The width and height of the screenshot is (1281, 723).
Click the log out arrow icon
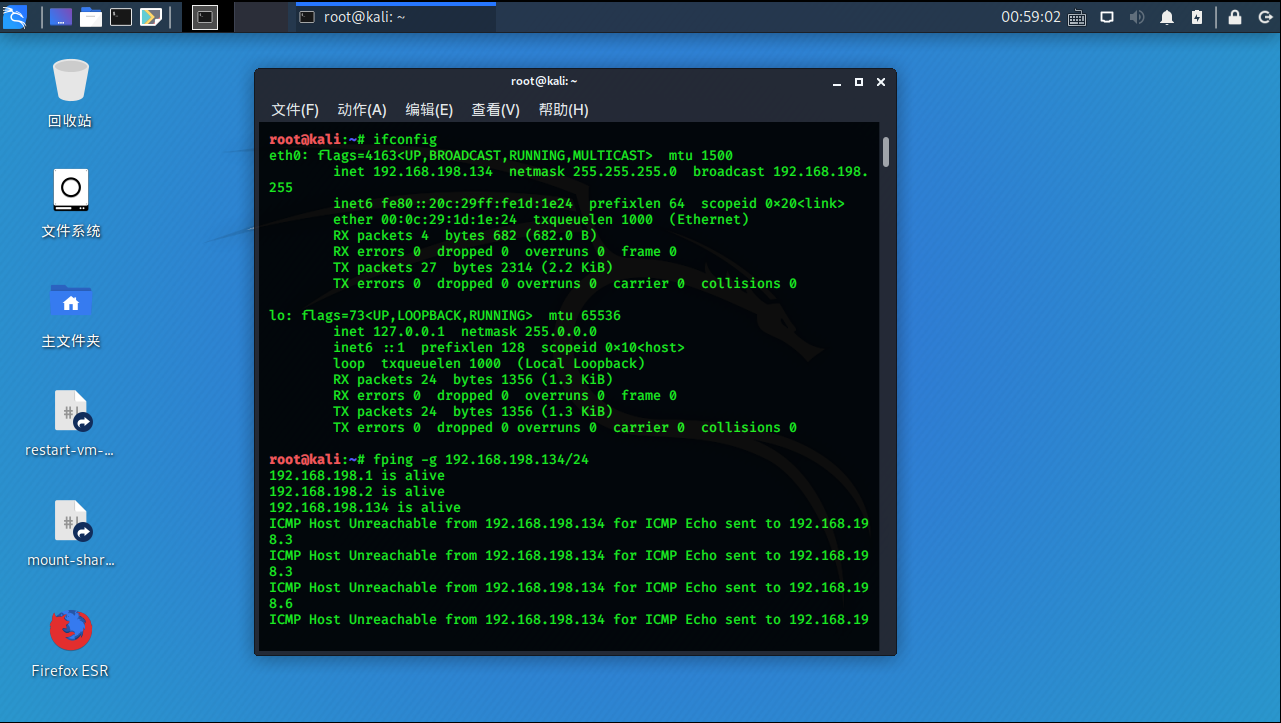(x=1264, y=17)
